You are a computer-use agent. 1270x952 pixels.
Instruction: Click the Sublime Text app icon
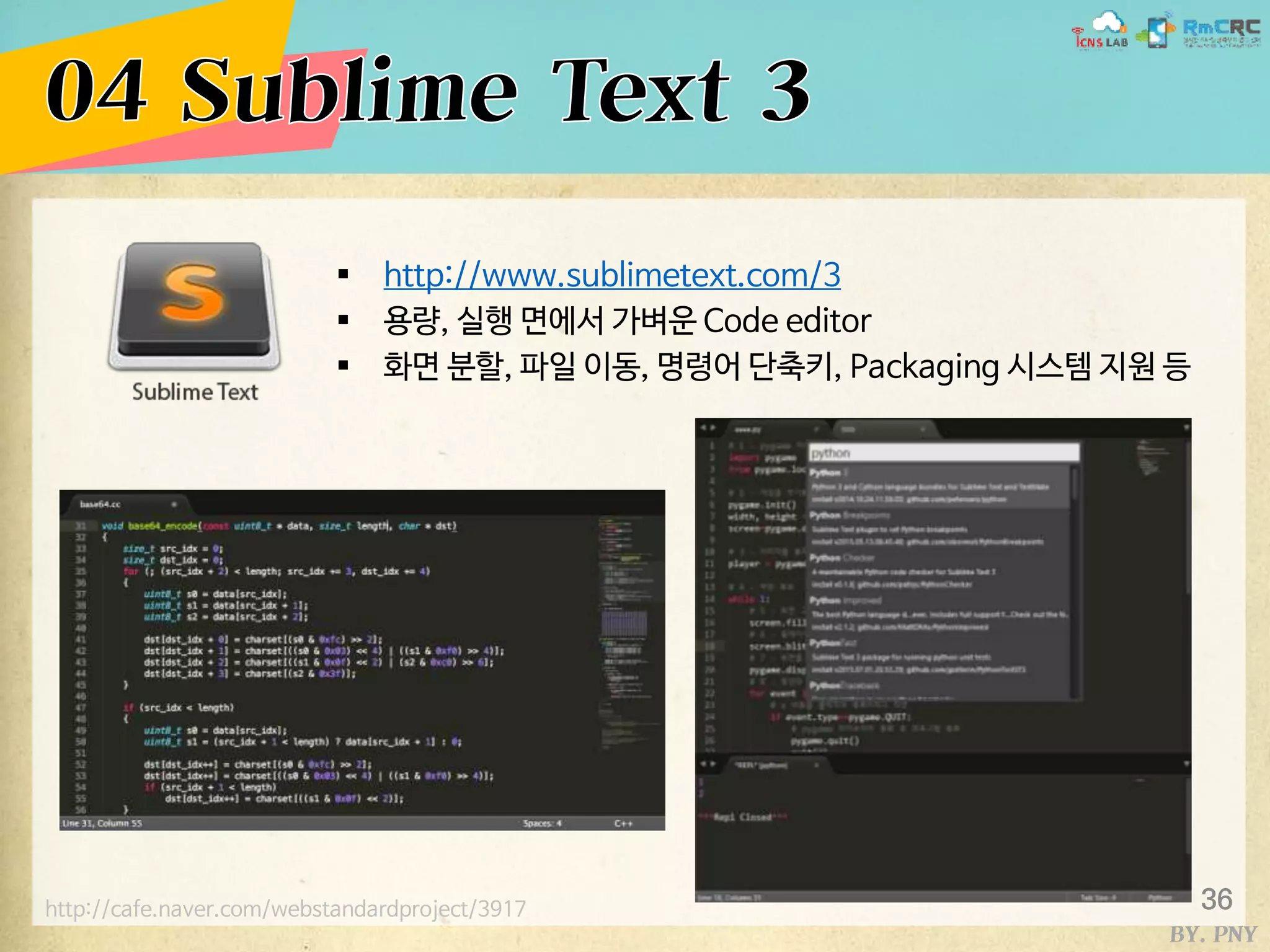[195, 307]
